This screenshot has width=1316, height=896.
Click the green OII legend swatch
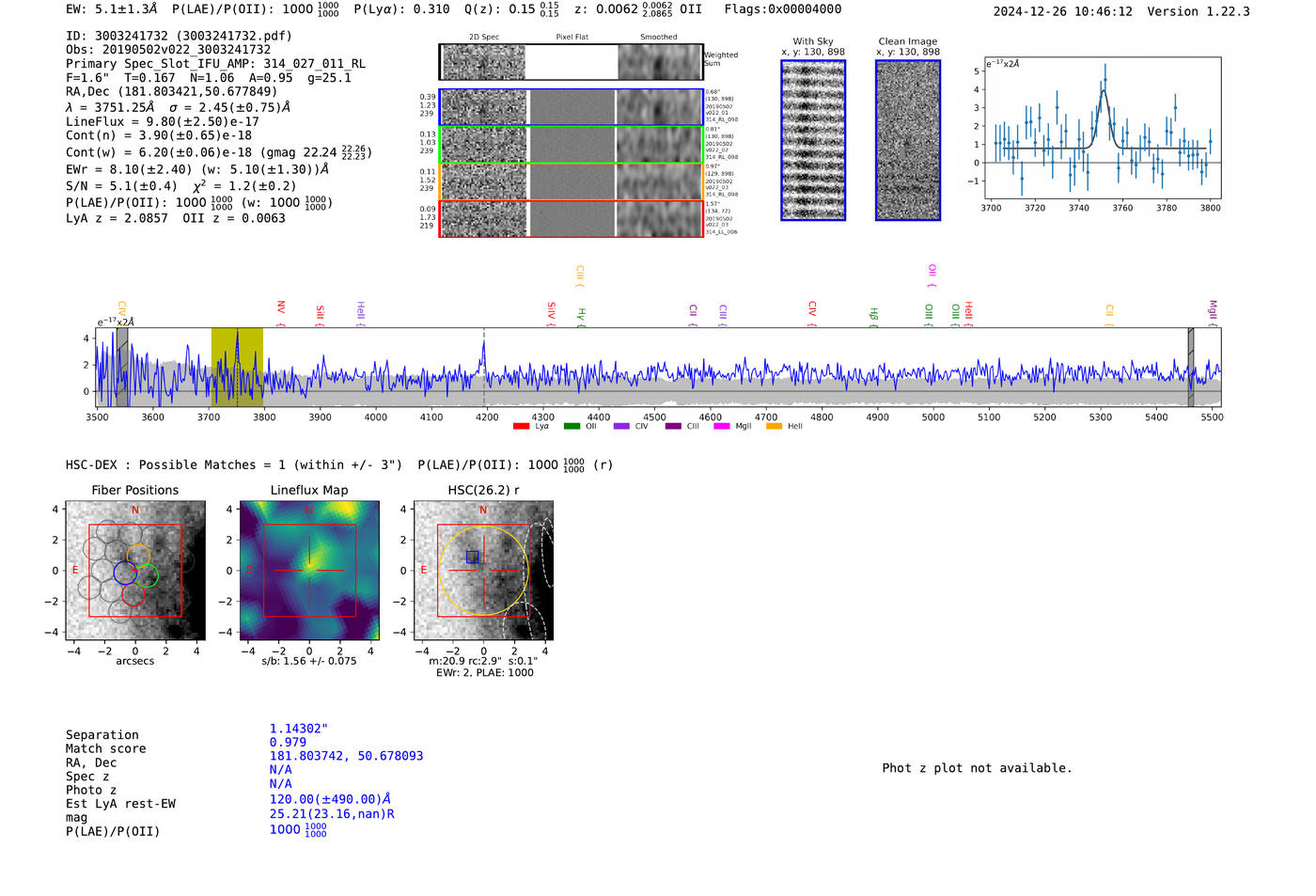click(x=572, y=426)
